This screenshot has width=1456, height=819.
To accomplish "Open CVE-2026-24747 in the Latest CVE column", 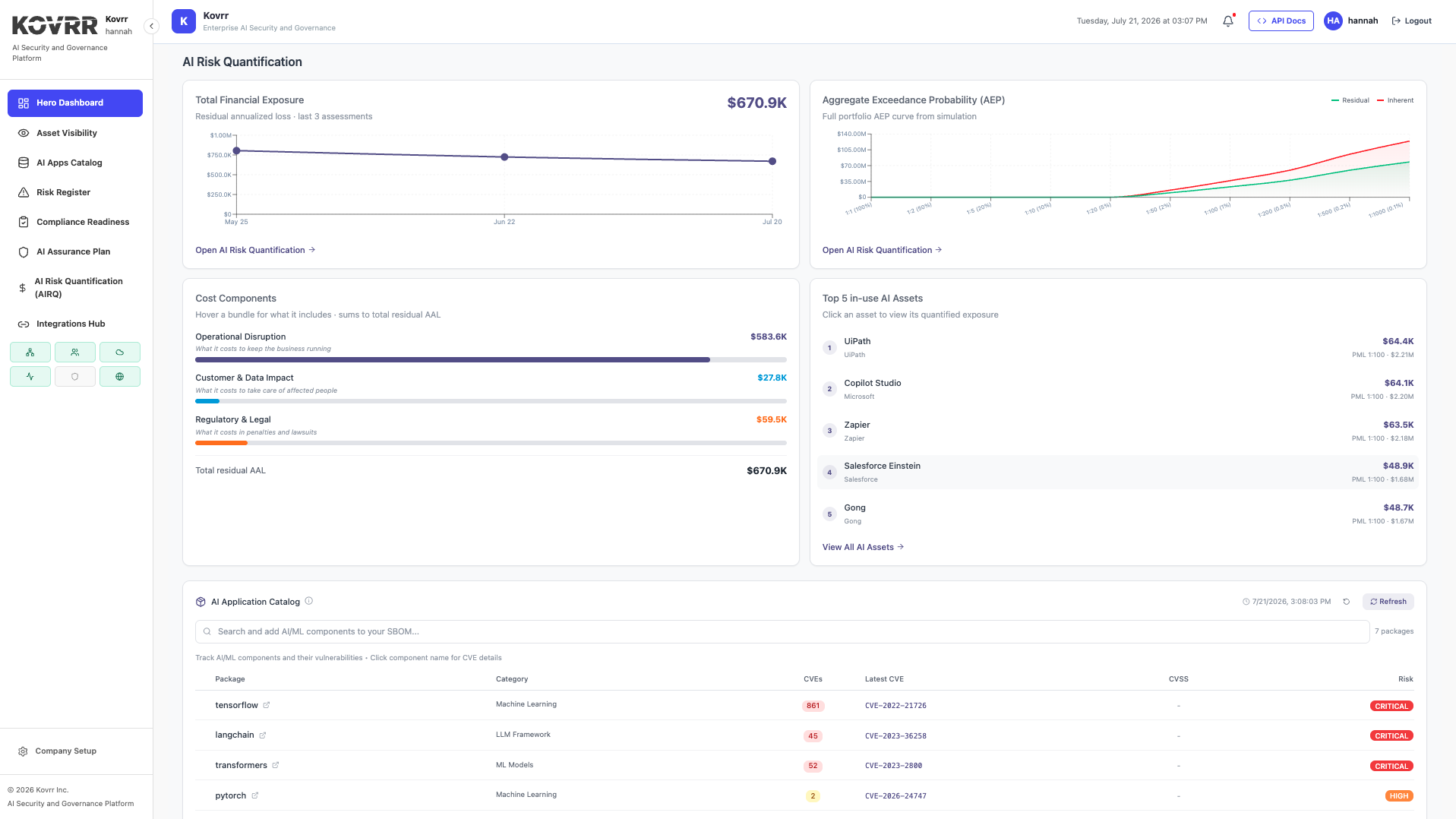I will click(x=895, y=796).
